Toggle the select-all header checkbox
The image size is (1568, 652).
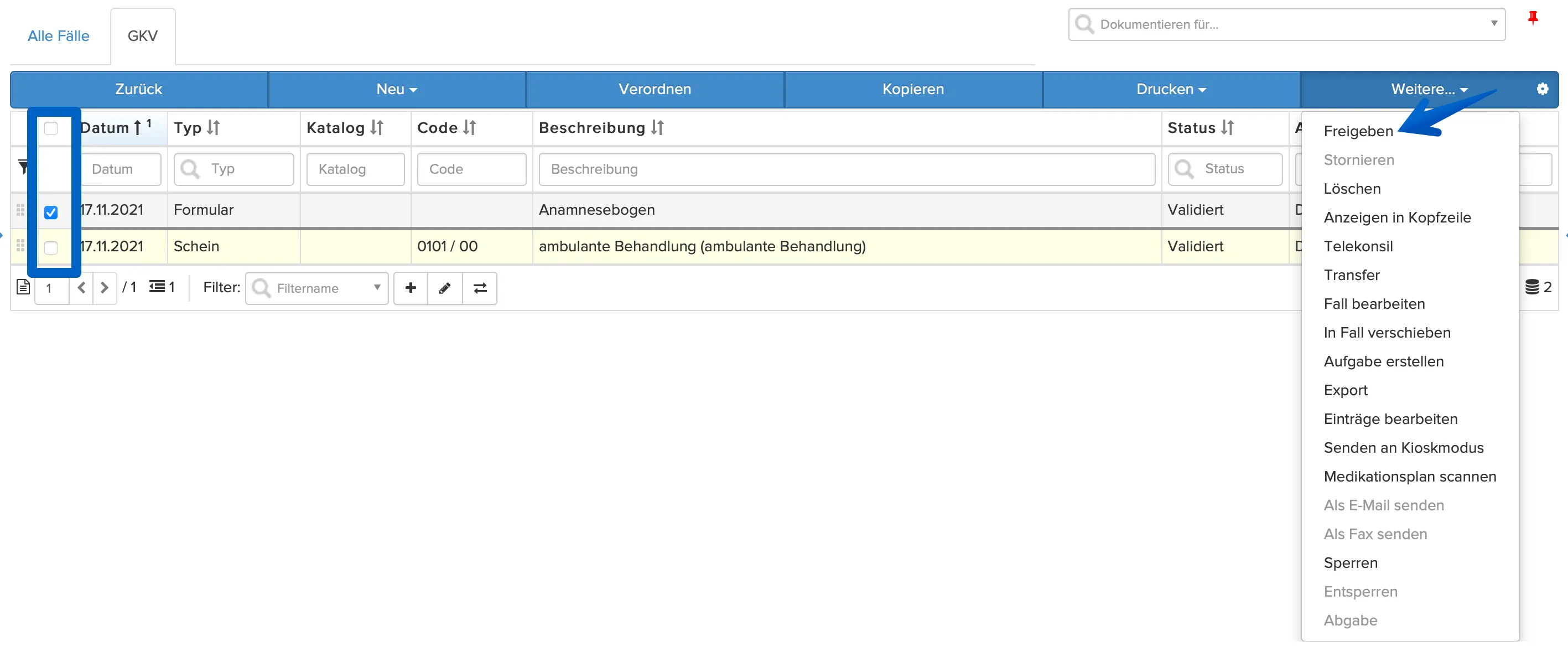[x=51, y=128]
